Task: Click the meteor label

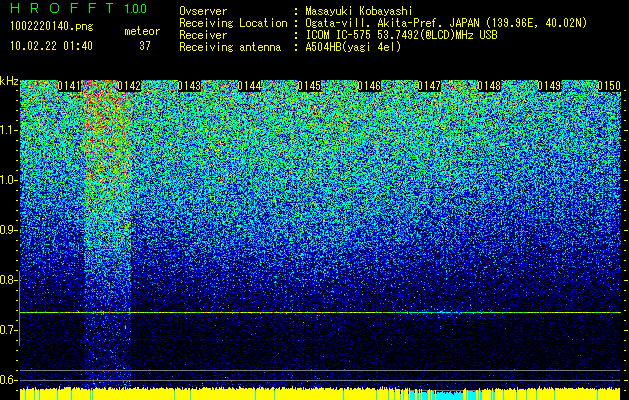Action: pyautogui.click(x=142, y=31)
